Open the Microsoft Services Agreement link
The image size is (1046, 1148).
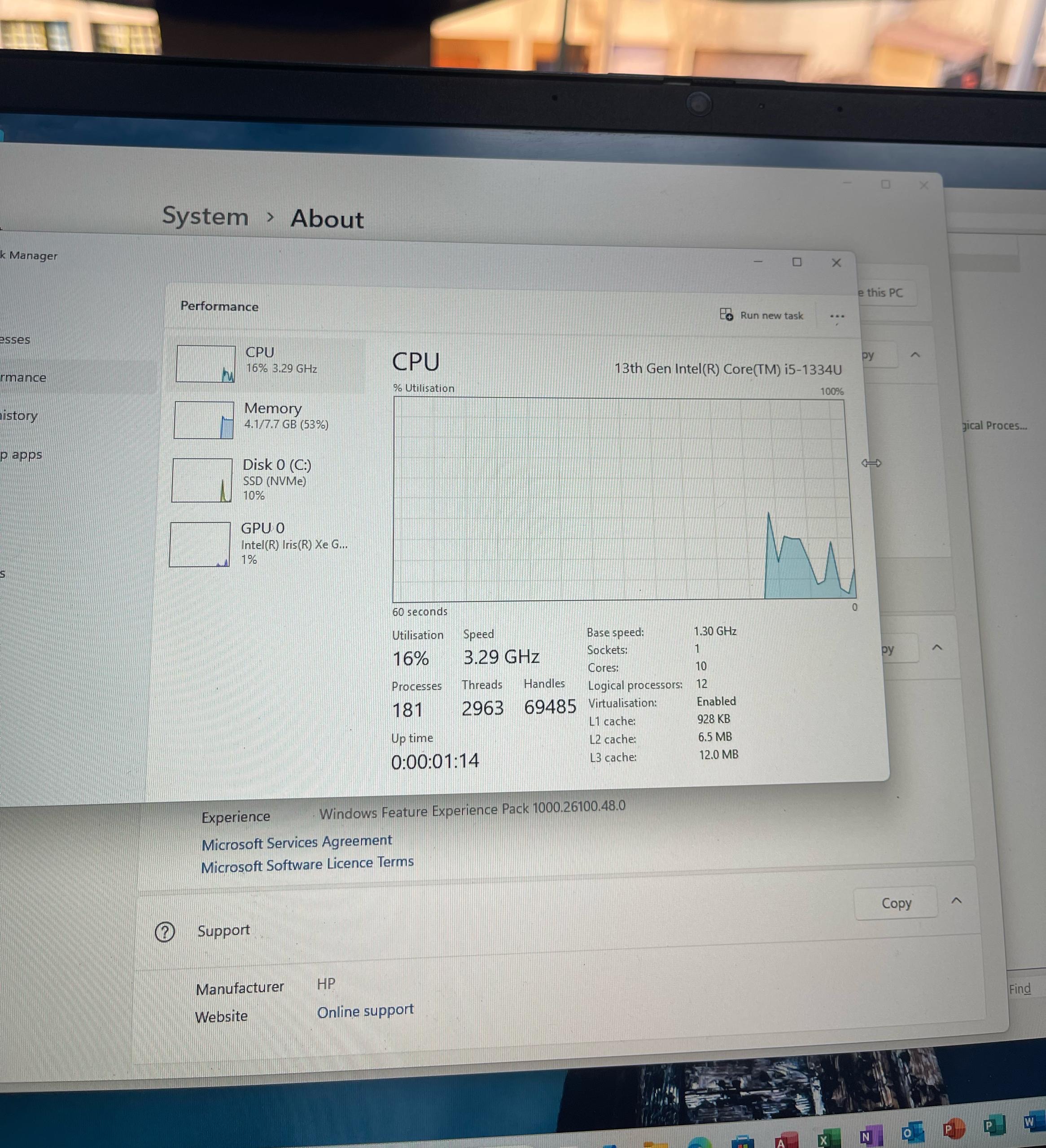tap(297, 842)
